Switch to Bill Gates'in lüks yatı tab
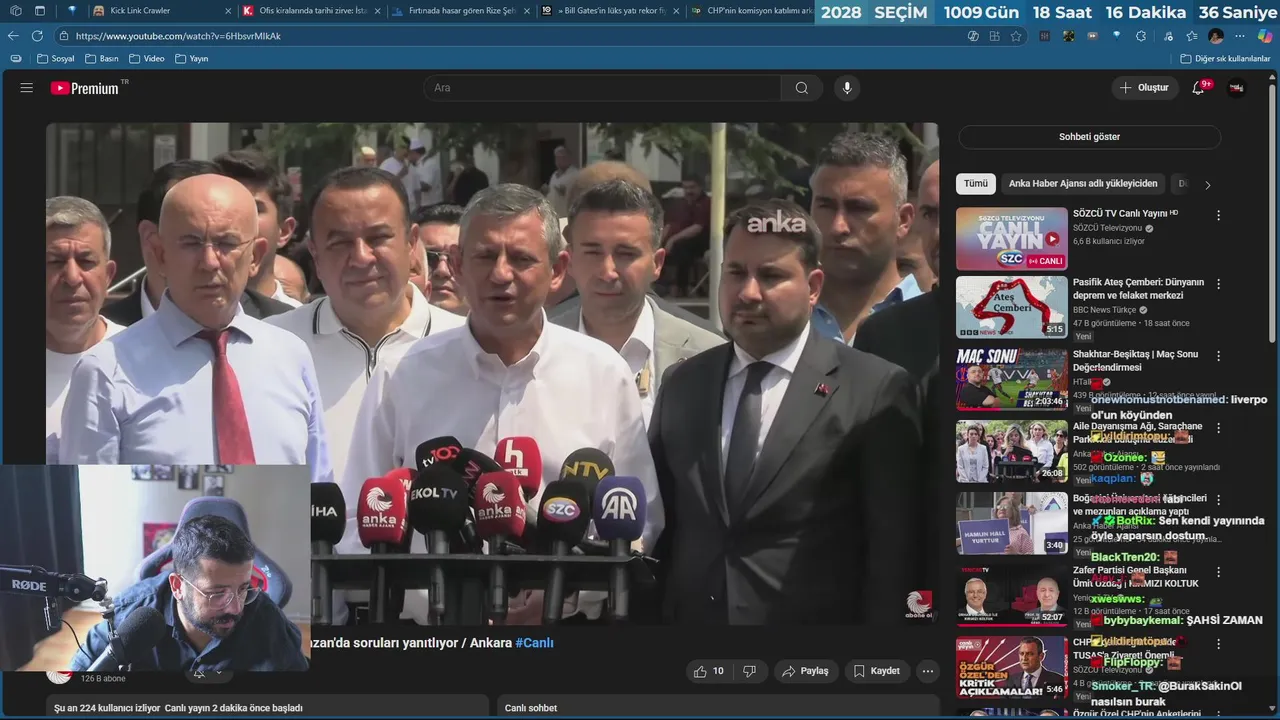Viewport: 1280px width, 720px height. tap(608, 11)
